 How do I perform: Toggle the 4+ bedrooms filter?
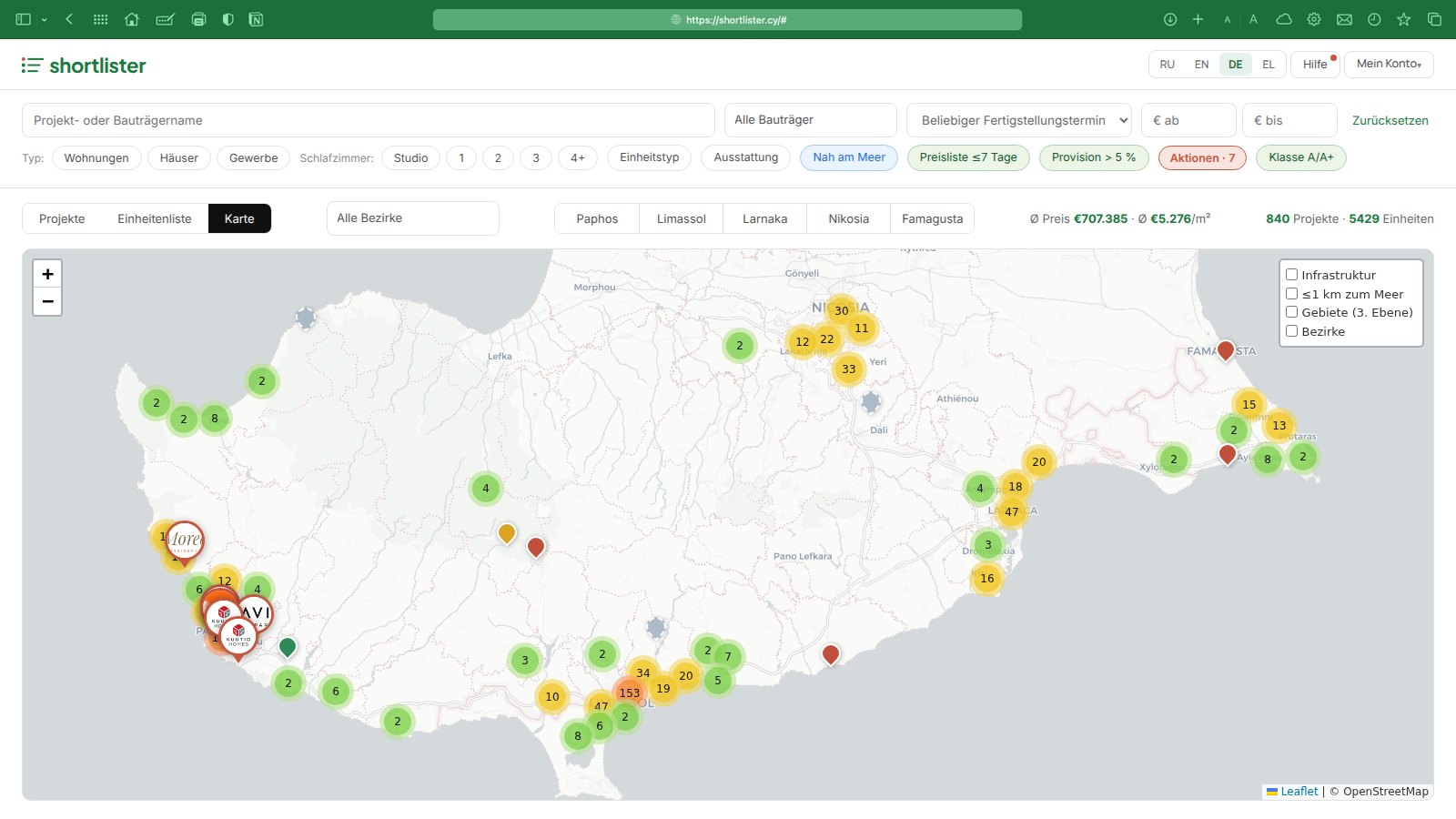[x=578, y=158]
